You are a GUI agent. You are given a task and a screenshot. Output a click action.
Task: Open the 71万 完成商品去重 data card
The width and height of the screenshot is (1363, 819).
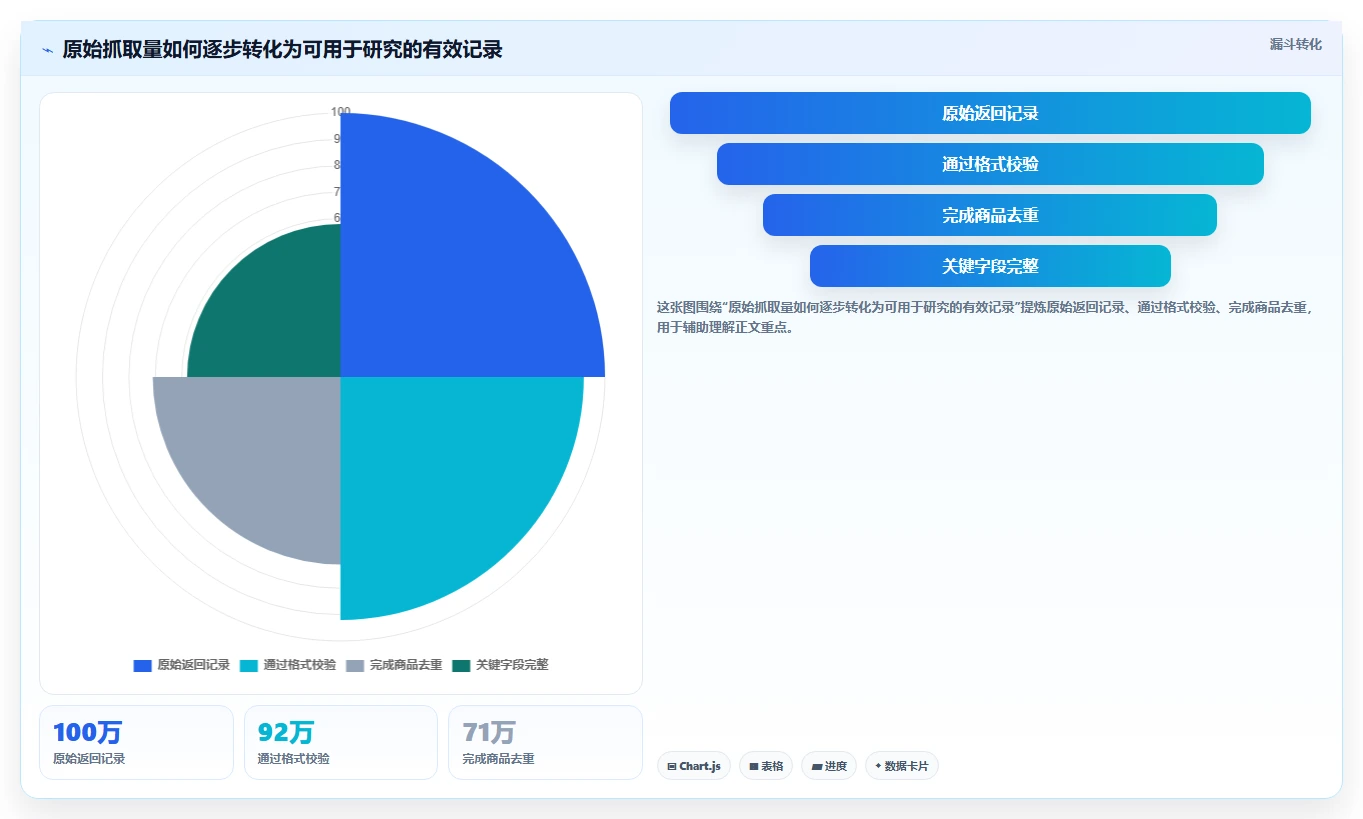pyautogui.click(x=545, y=742)
